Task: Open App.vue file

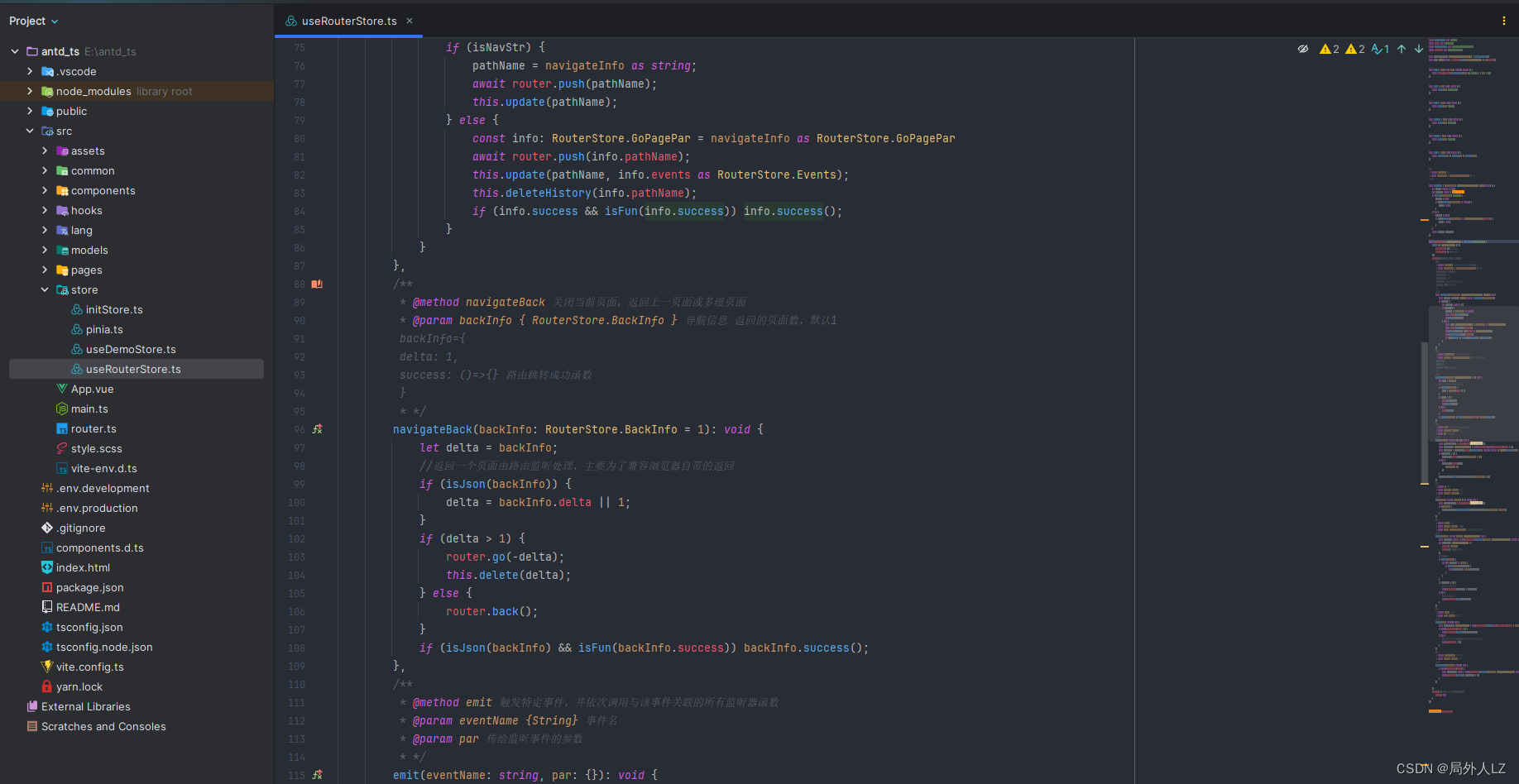Action: tap(92, 389)
